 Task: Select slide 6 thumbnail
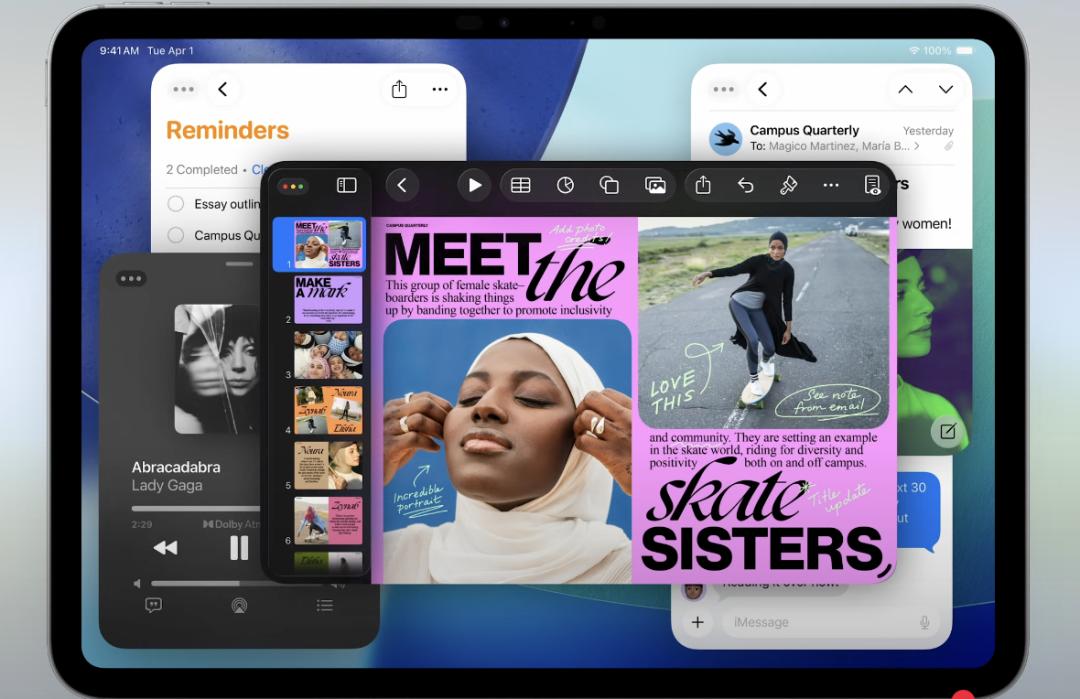pos(328,521)
